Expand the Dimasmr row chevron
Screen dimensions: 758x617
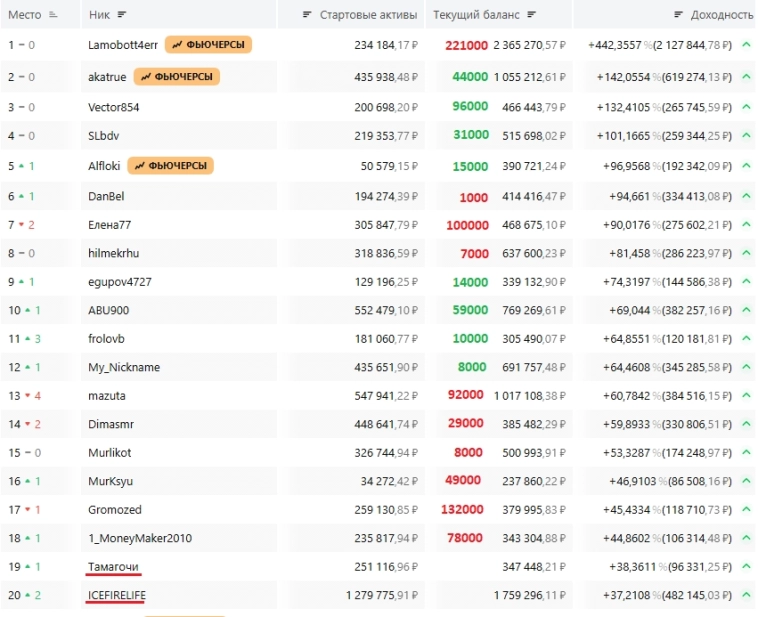[x=746, y=424]
